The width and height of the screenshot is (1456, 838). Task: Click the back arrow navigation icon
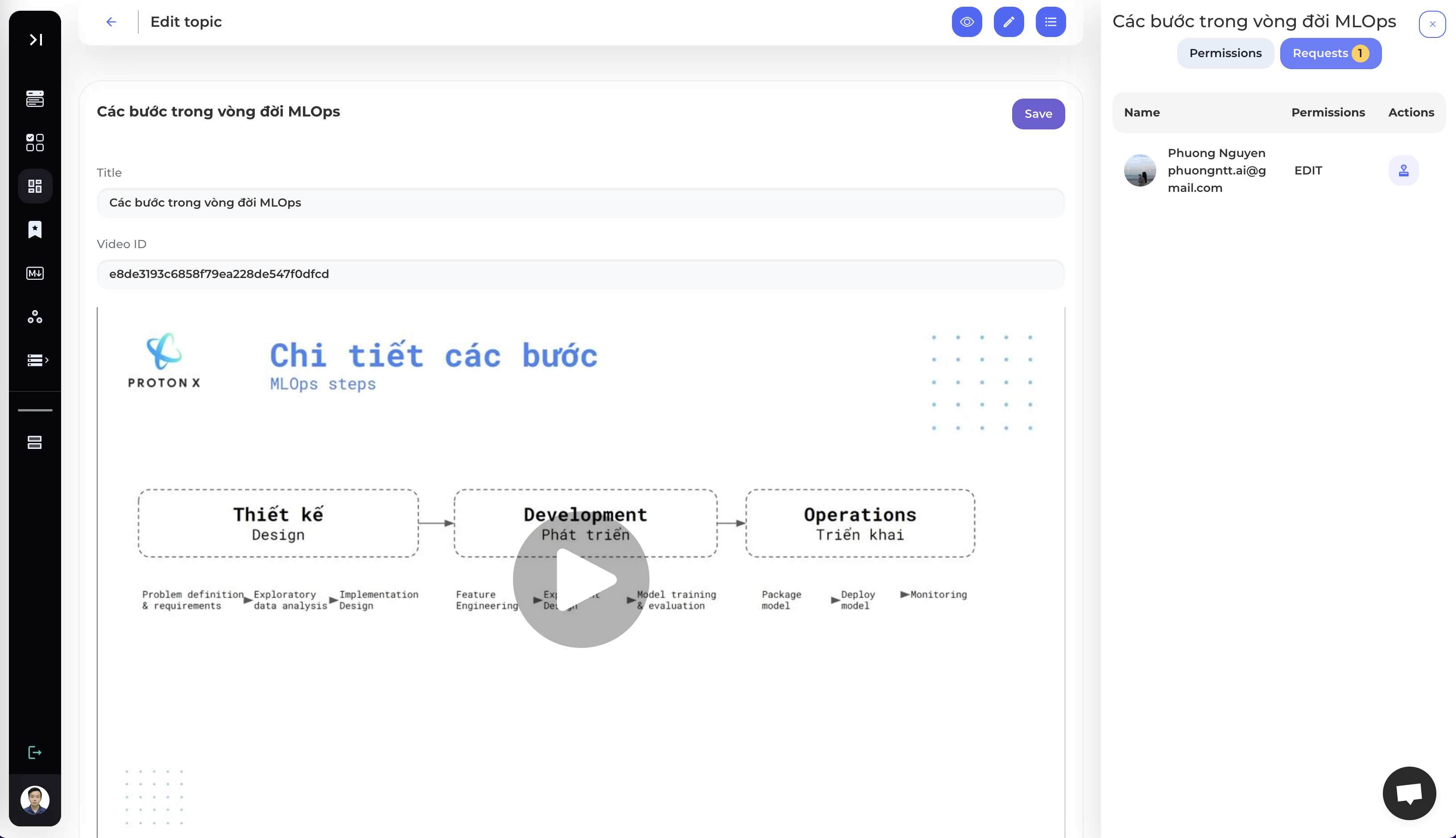tap(111, 22)
